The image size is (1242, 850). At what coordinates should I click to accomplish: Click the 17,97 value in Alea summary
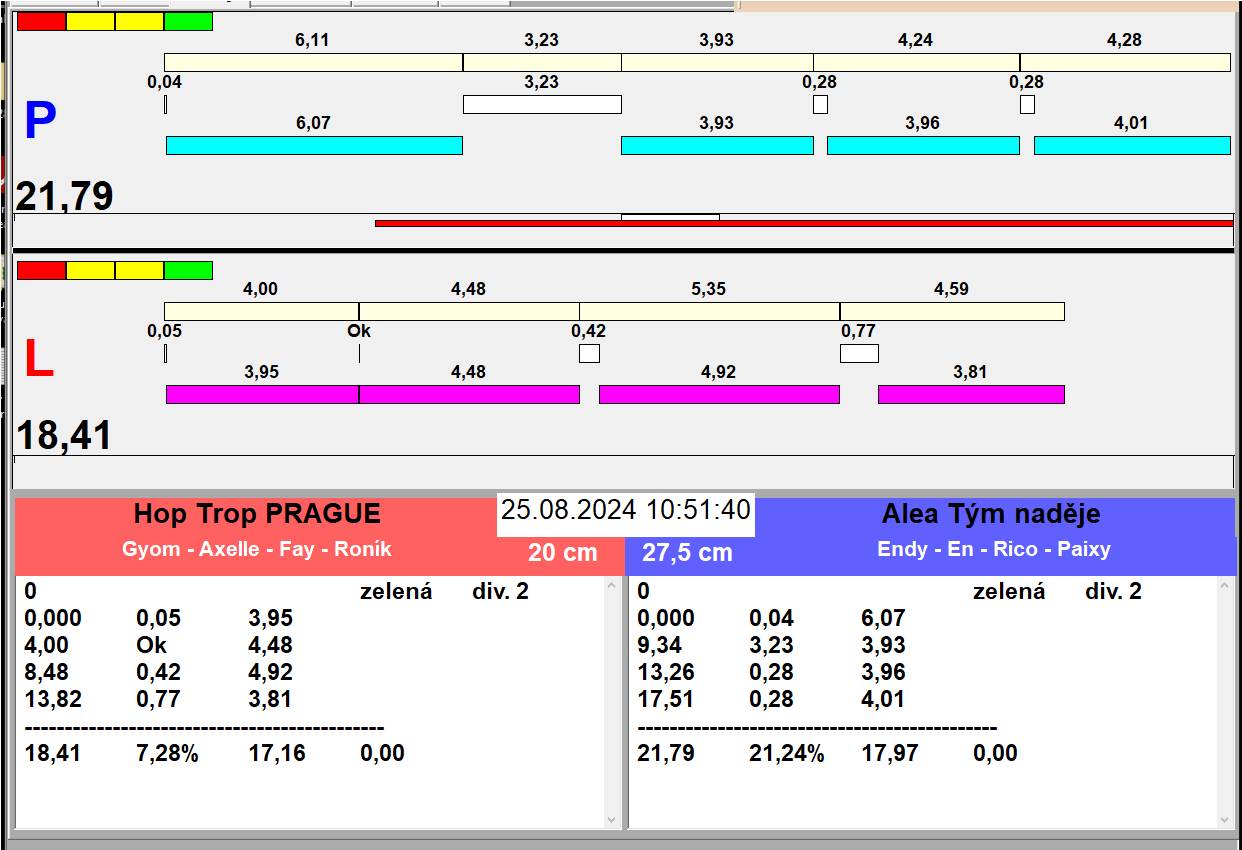tap(889, 753)
